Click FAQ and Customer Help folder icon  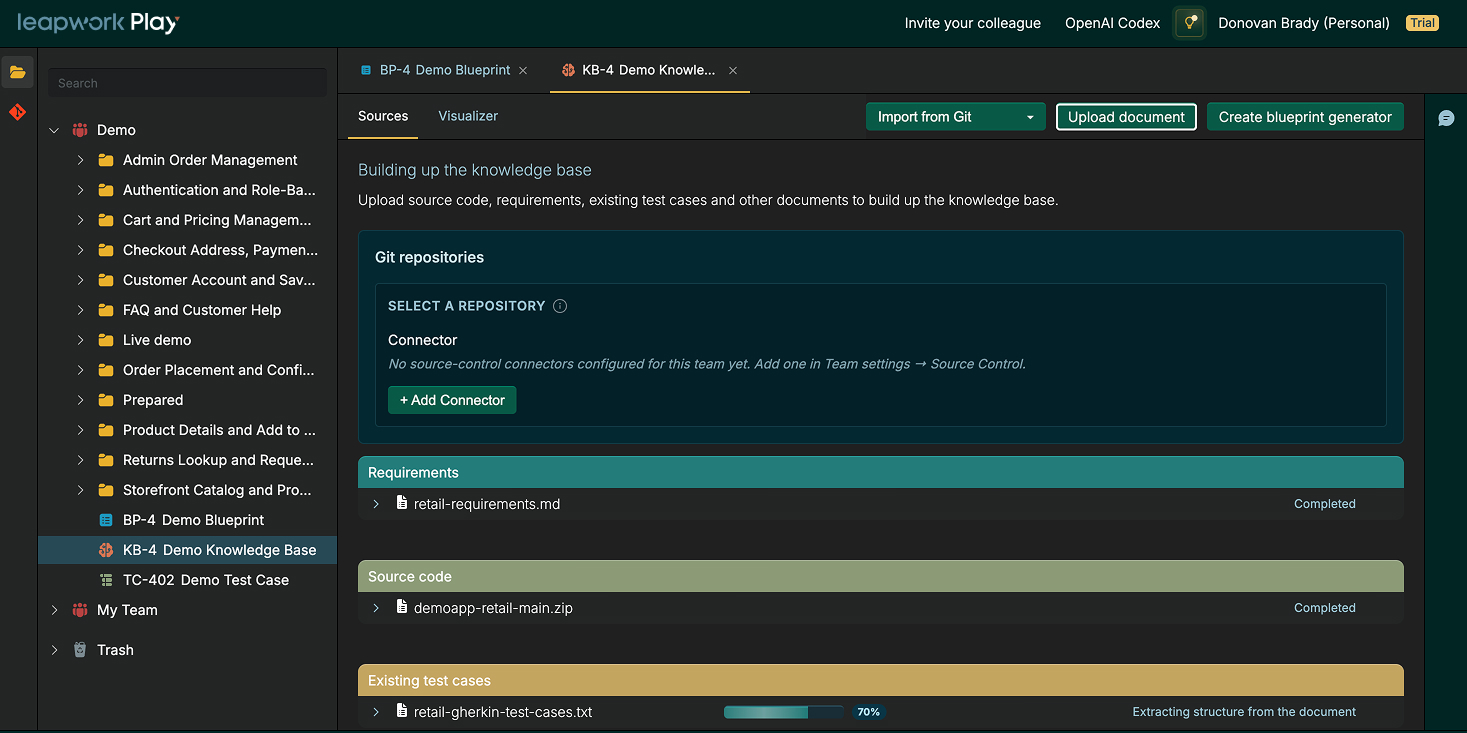pyautogui.click(x=106, y=310)
